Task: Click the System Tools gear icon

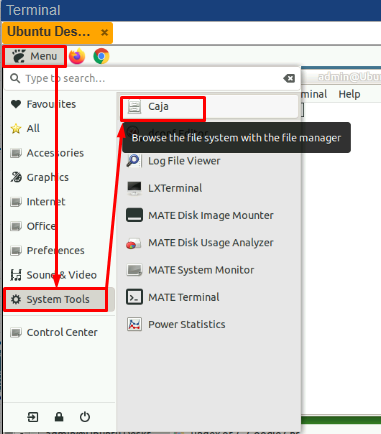Action: pyautogui.click(x=16, y=299)
